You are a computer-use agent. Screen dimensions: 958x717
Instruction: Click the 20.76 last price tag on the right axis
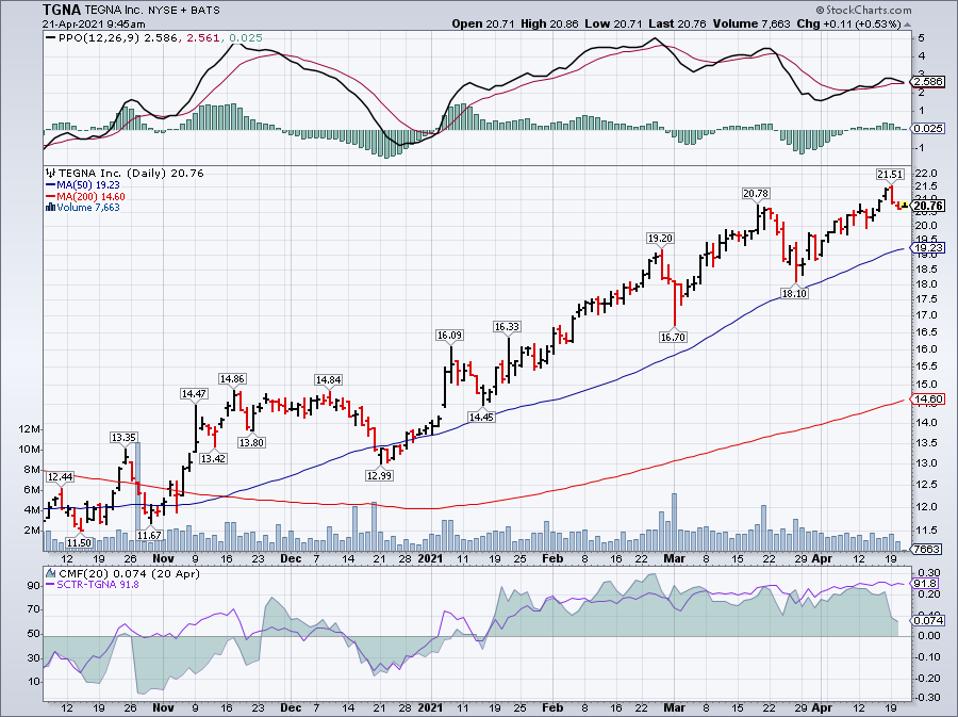(928, 206)
